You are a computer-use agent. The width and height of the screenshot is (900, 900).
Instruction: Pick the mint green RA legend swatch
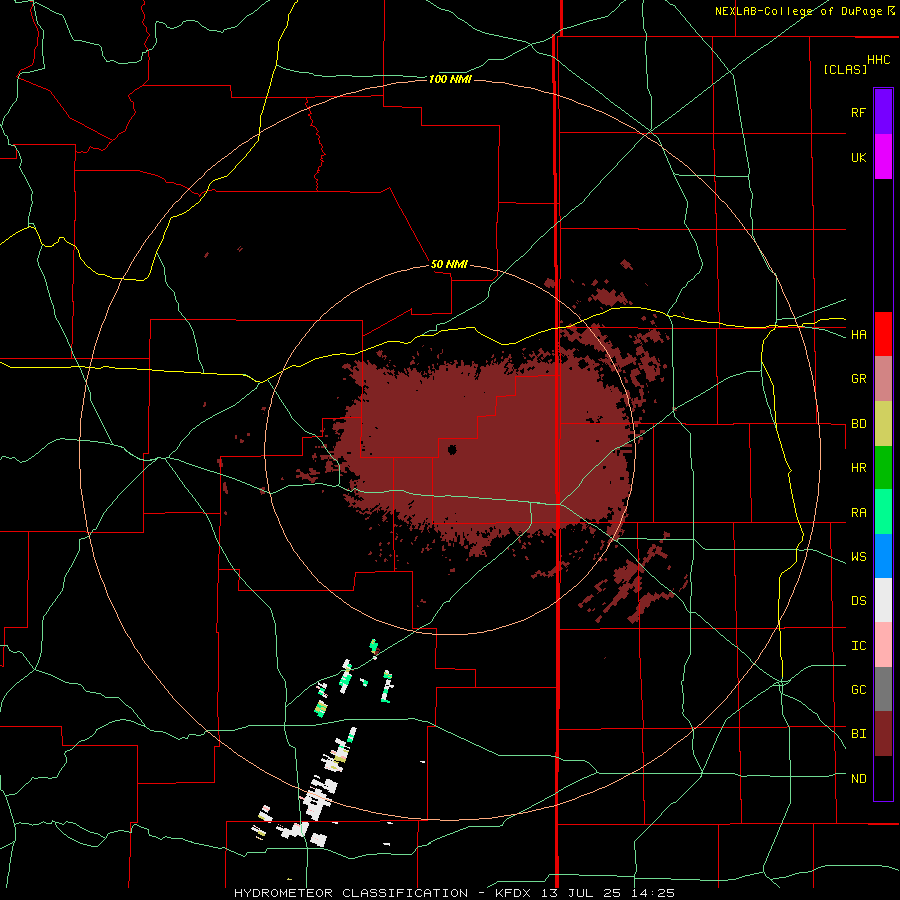click(883, 512)
